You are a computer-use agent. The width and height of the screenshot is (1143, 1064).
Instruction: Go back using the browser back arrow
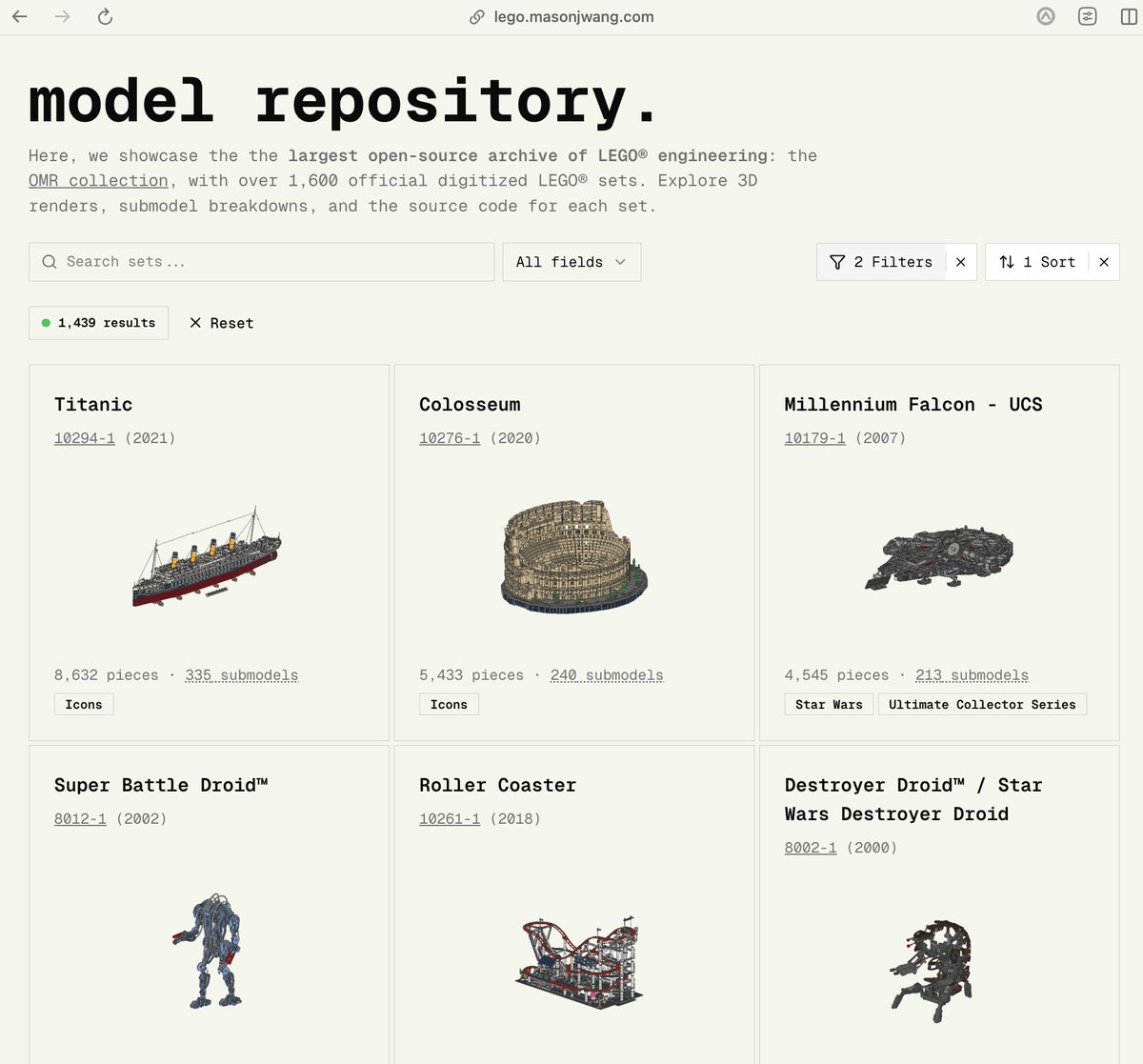[x=19, y=16]
